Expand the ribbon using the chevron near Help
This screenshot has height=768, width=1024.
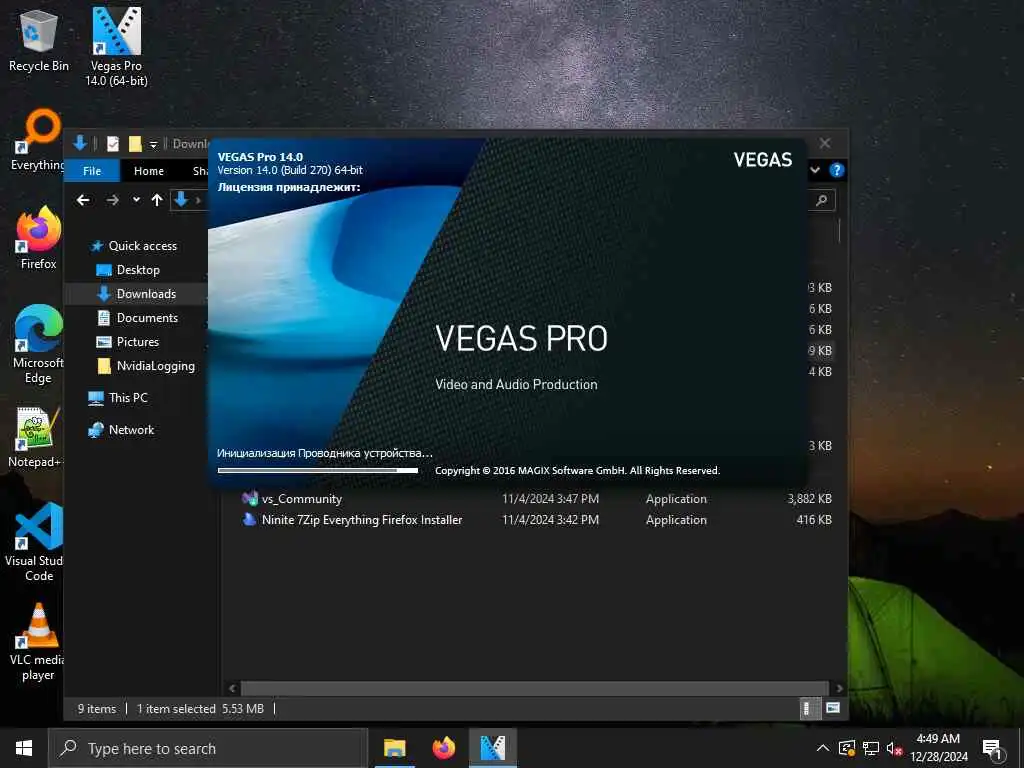click(815, 170)
